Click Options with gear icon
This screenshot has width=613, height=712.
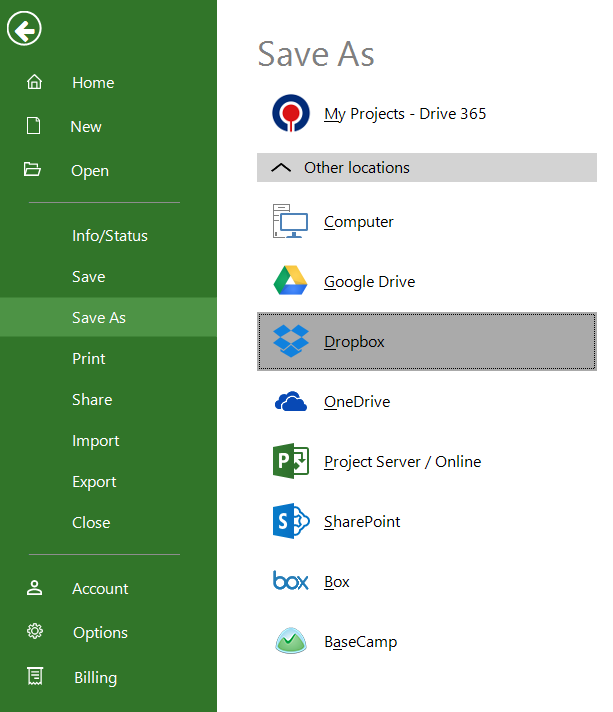coord(99,633)
